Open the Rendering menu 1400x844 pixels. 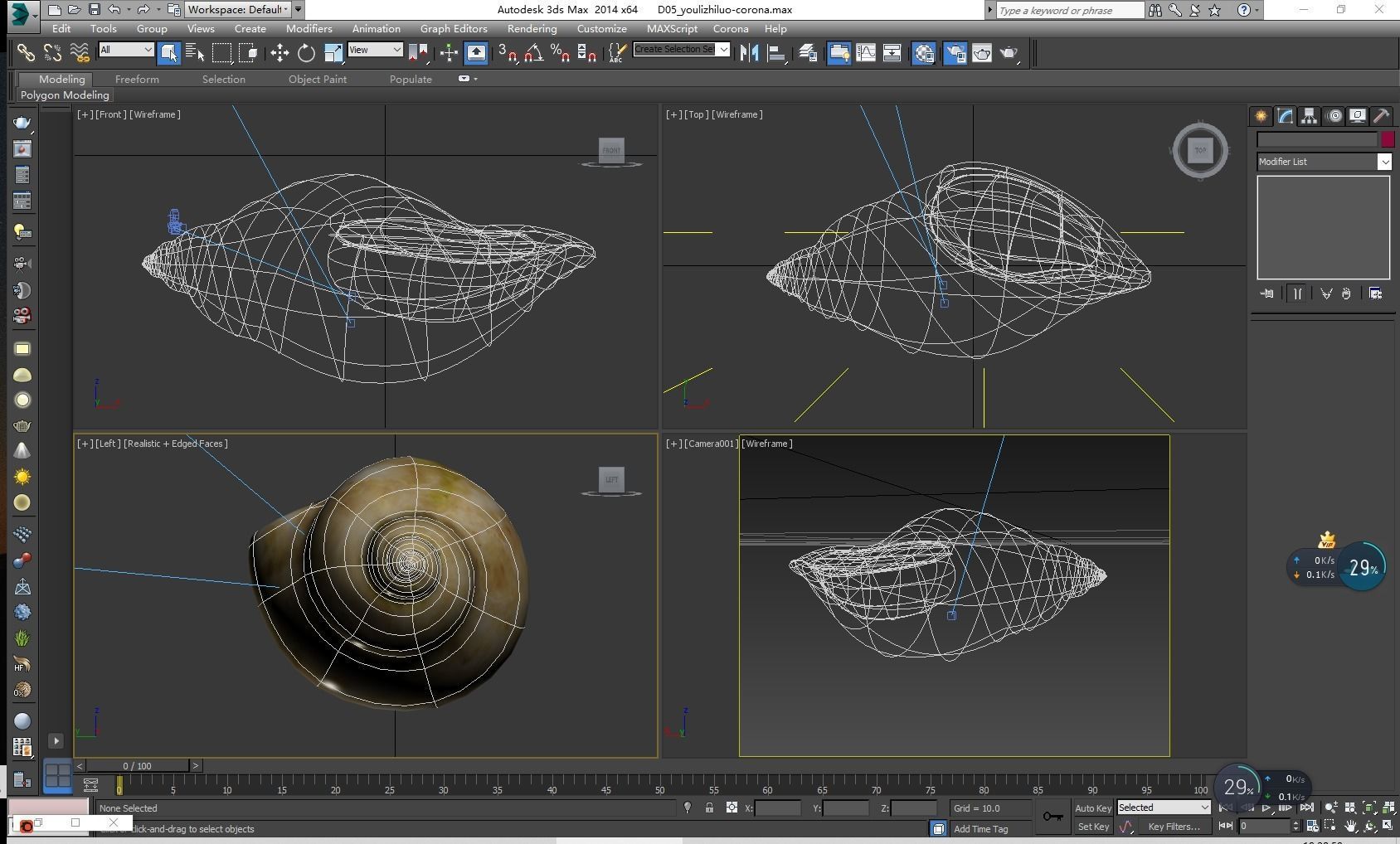coord(532,28)
